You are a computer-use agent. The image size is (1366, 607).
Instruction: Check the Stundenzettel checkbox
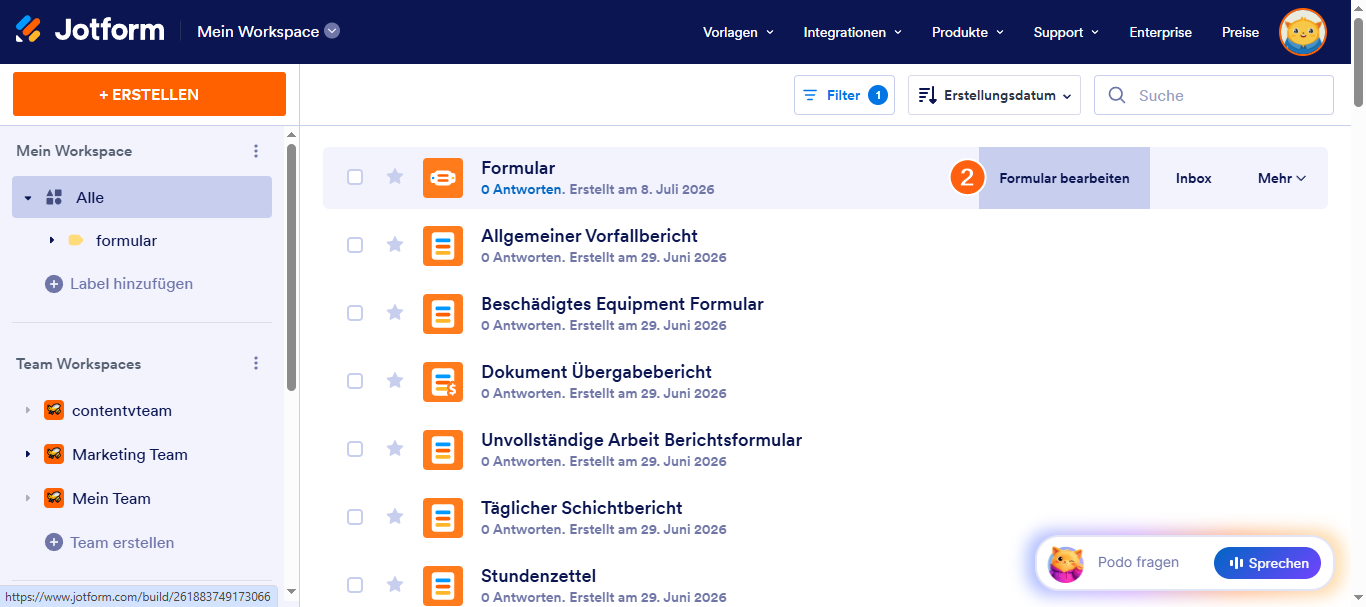click(x=355, y=585)
